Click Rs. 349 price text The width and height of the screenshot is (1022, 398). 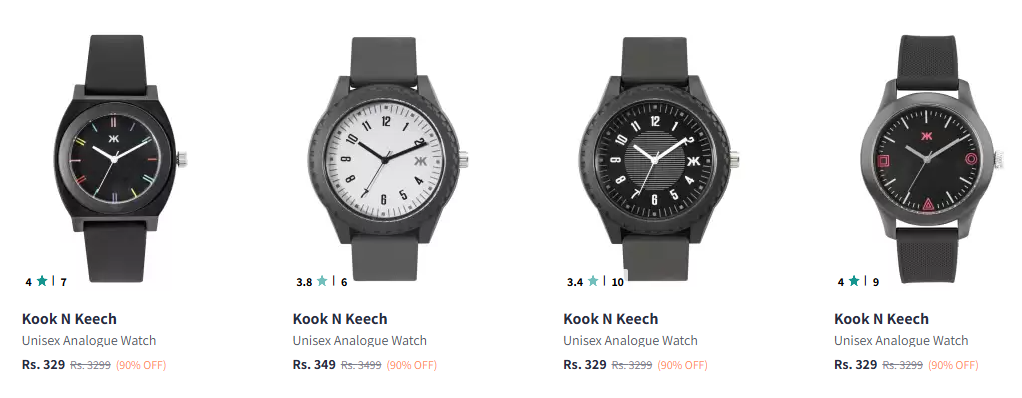click(x=314, y=365)
